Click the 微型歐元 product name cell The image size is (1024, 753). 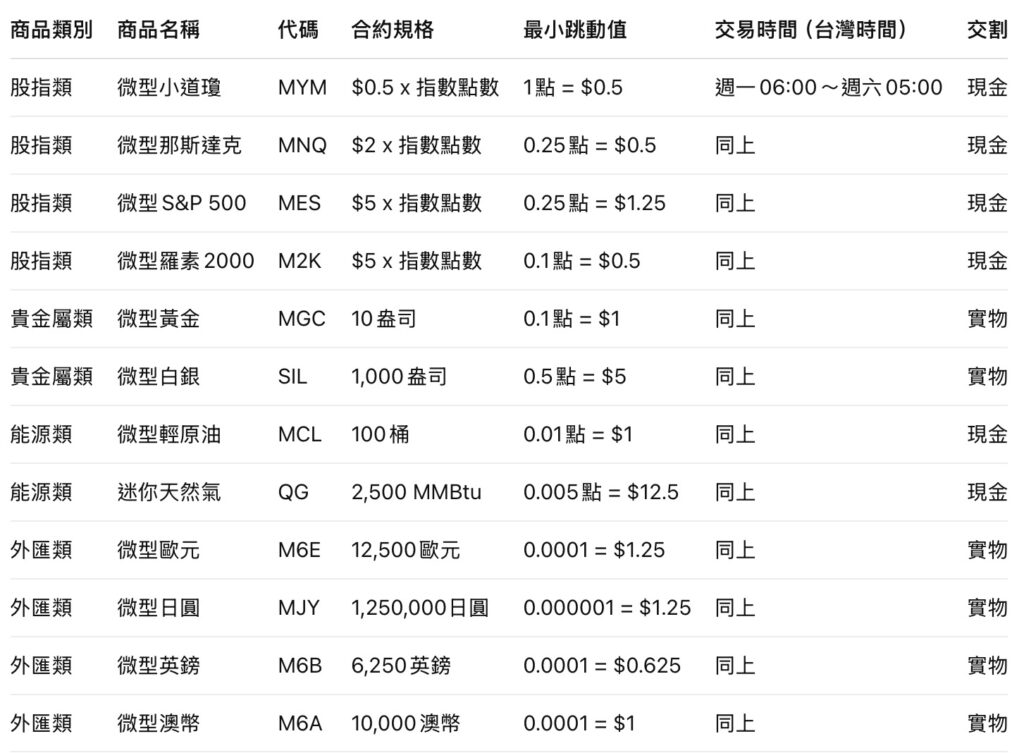(x=158, y=550)
